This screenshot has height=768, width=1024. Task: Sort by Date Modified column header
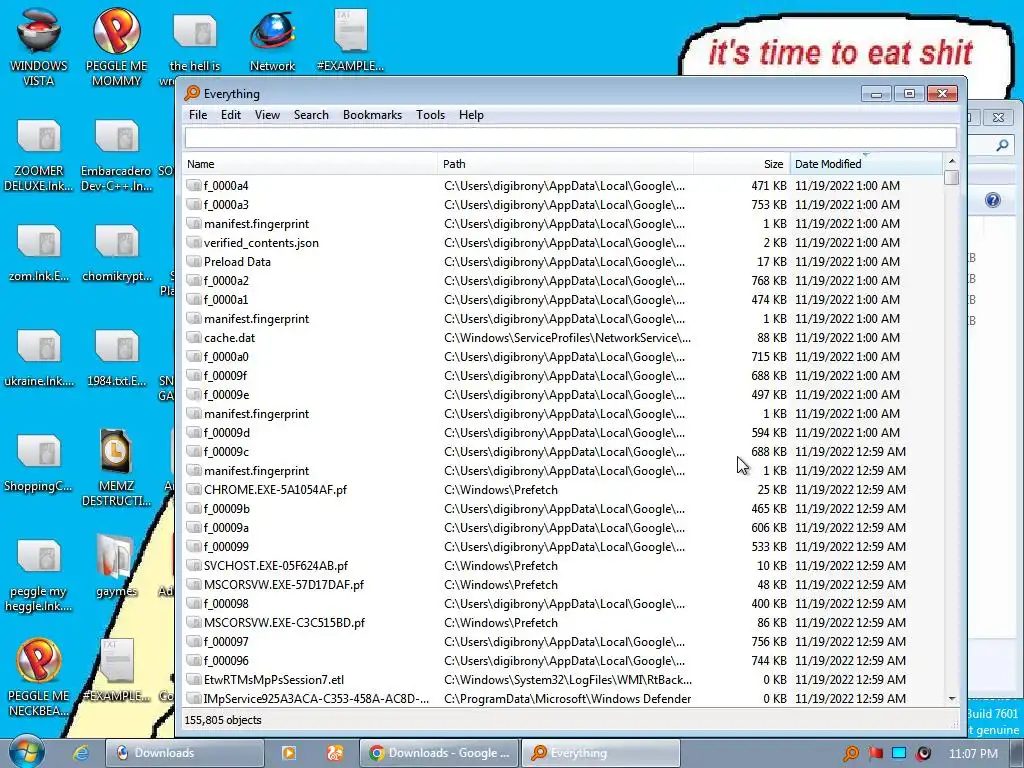[866, 164]
